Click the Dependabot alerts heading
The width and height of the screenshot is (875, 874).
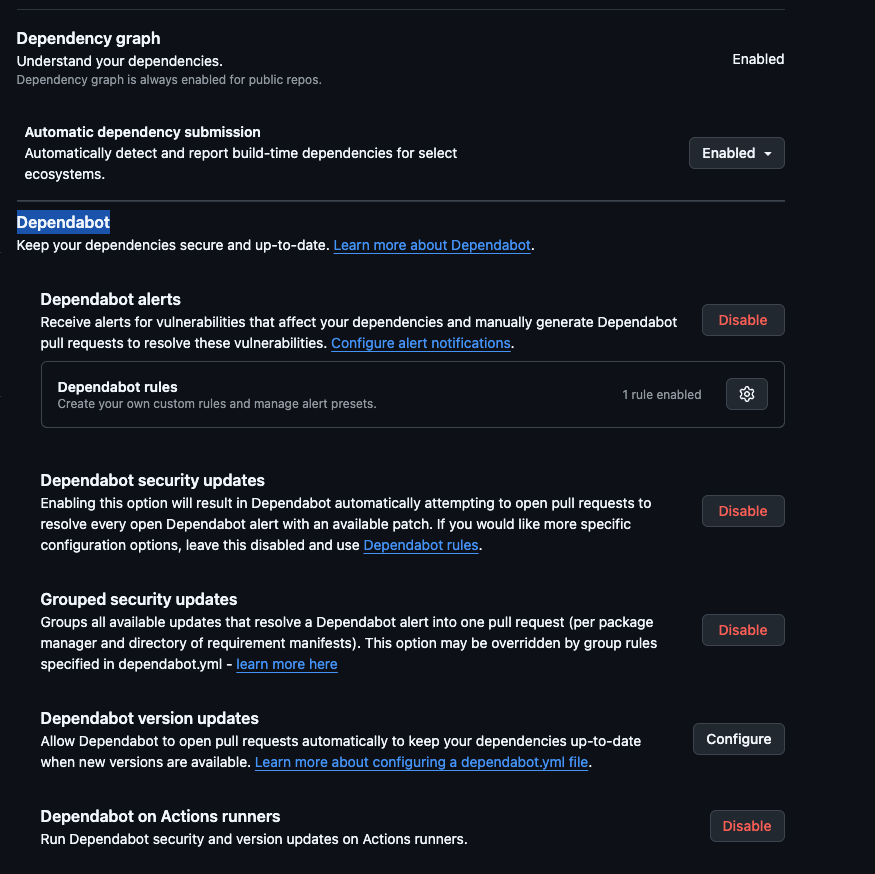(x=110, y=299)
